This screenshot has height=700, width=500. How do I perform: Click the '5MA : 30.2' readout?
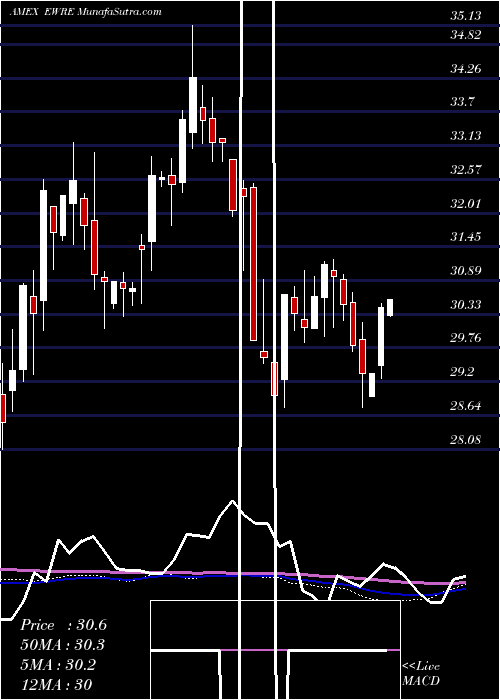coord(58,665)
